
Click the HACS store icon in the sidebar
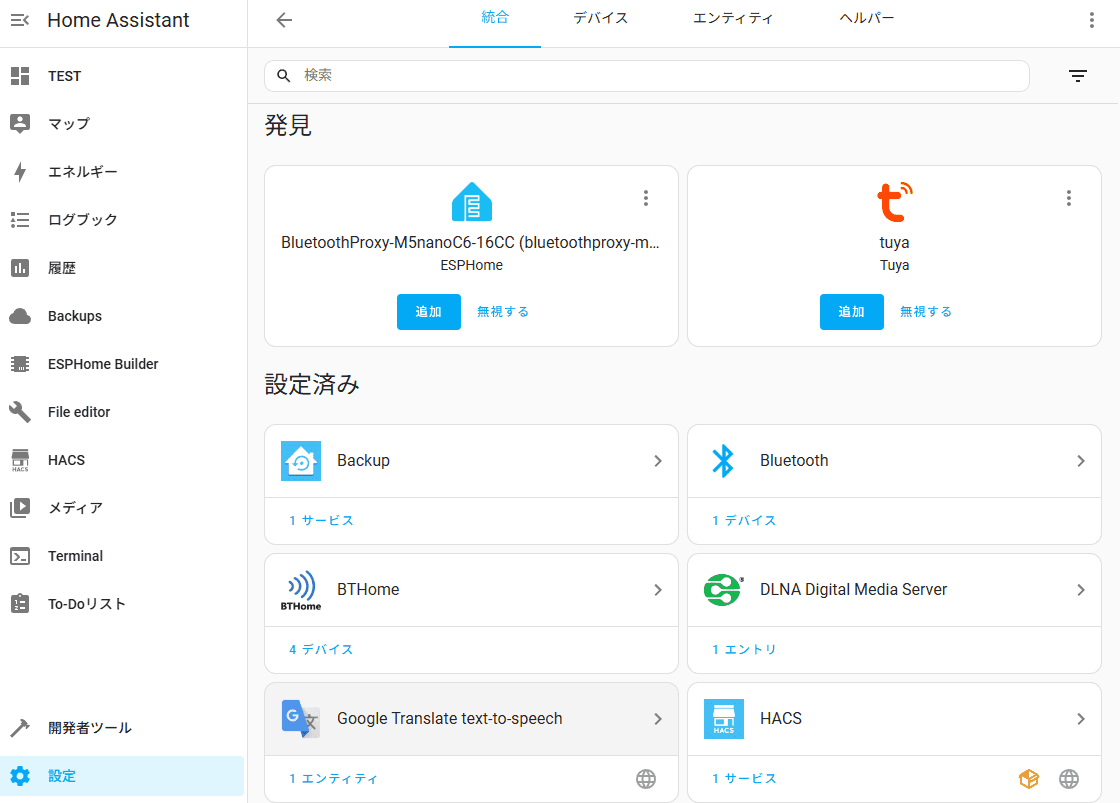(x=20, y=460)
